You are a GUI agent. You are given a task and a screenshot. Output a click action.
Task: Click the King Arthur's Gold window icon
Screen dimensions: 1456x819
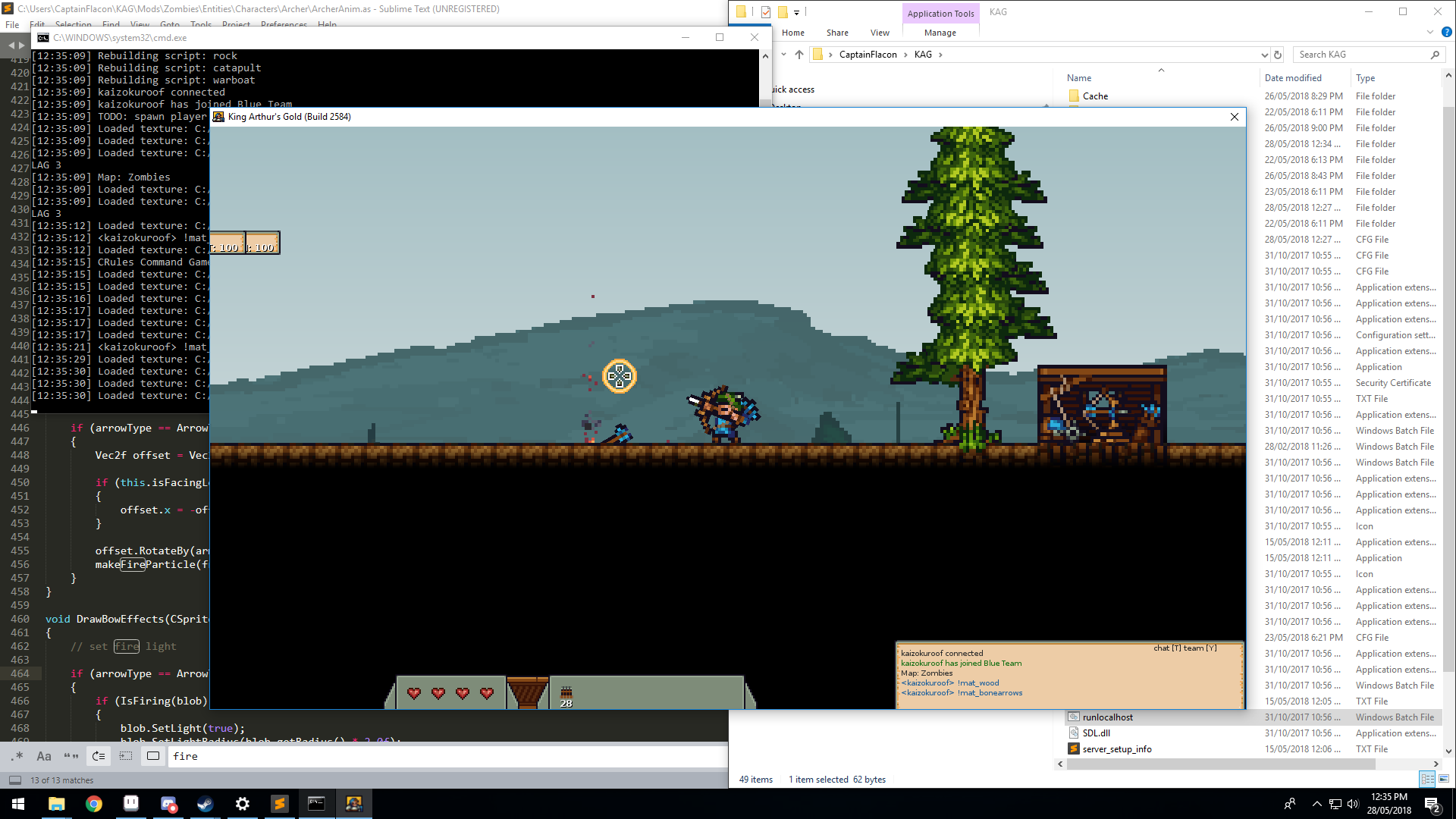click(218, 117)
